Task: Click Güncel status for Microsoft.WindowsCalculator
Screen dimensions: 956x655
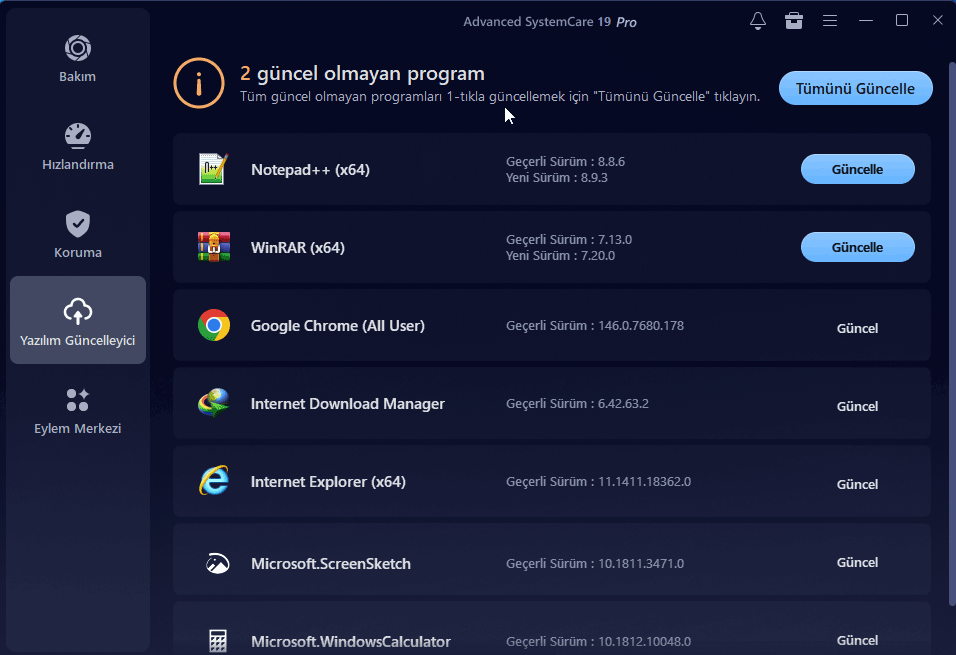Action: 857,640
